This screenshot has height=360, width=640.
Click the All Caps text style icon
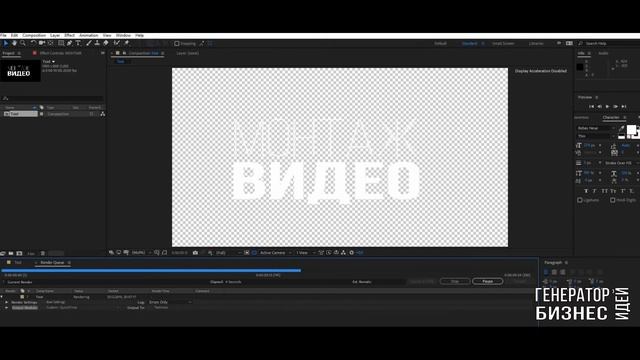(x=604, y=191)
